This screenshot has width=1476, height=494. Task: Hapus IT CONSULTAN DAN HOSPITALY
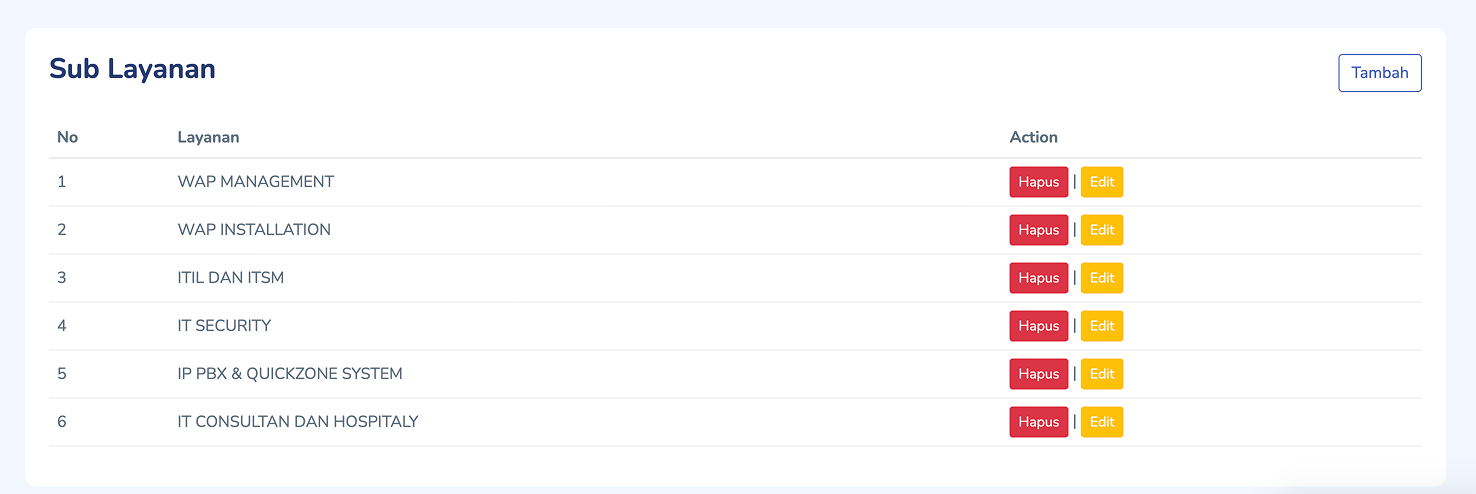click(1038, 422)
